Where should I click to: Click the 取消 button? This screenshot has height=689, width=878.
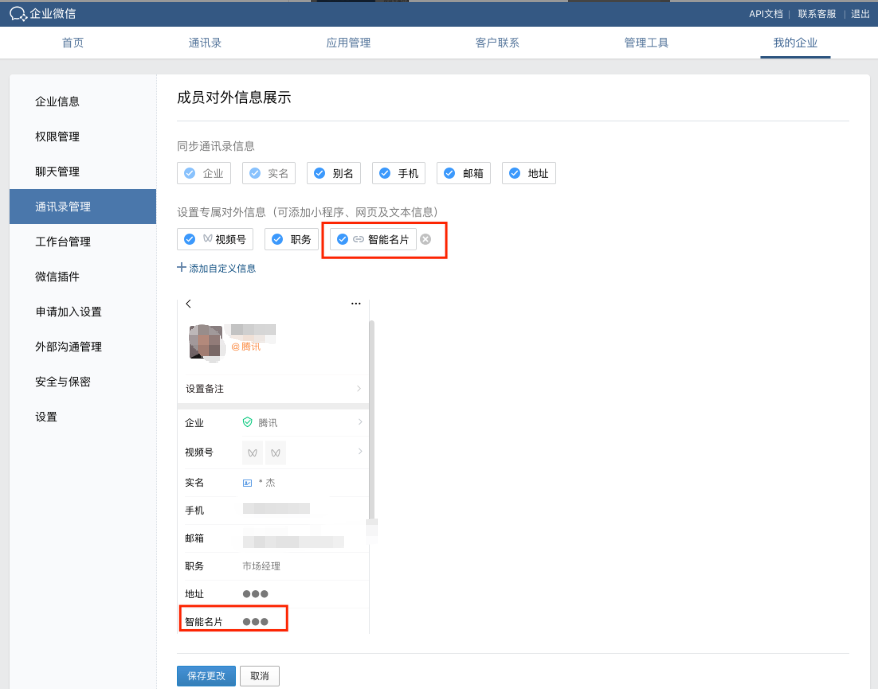point(260,676)
